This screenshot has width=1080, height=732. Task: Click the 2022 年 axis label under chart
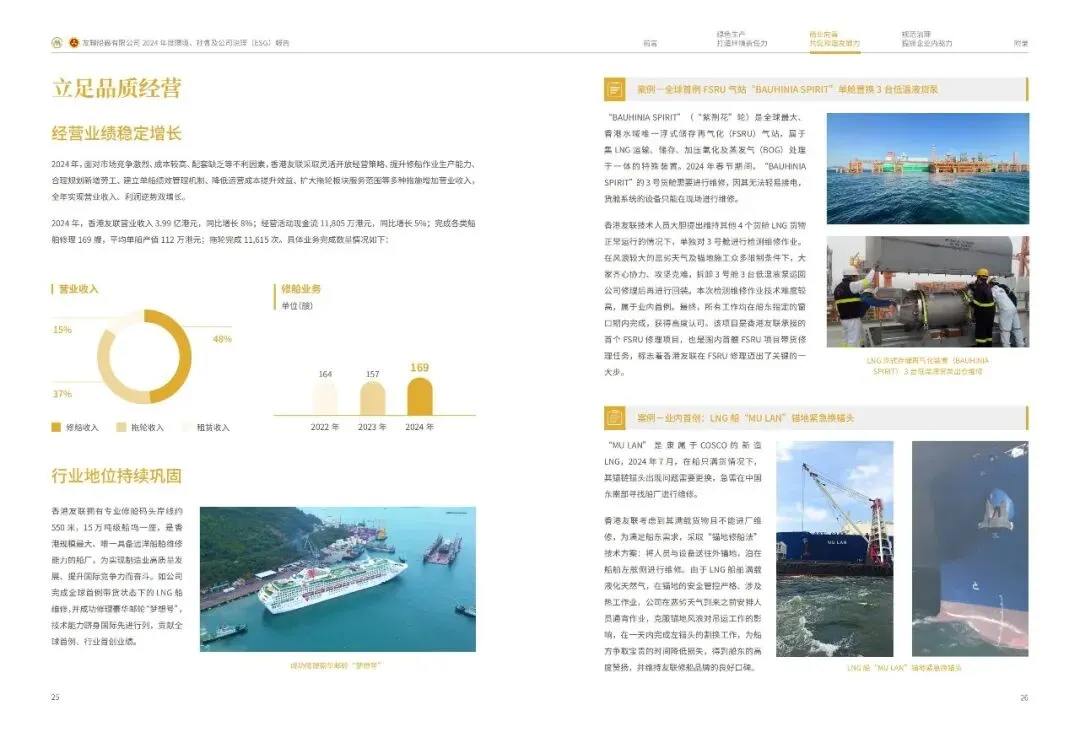coord(325,427)
